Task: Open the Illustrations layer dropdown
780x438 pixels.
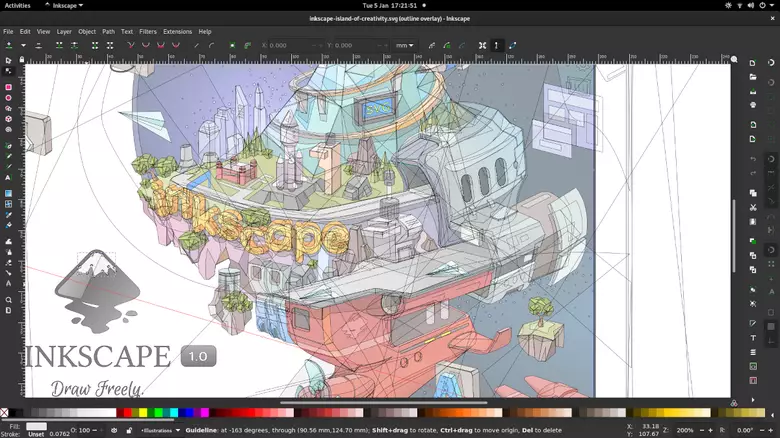Action: [160, 430]
